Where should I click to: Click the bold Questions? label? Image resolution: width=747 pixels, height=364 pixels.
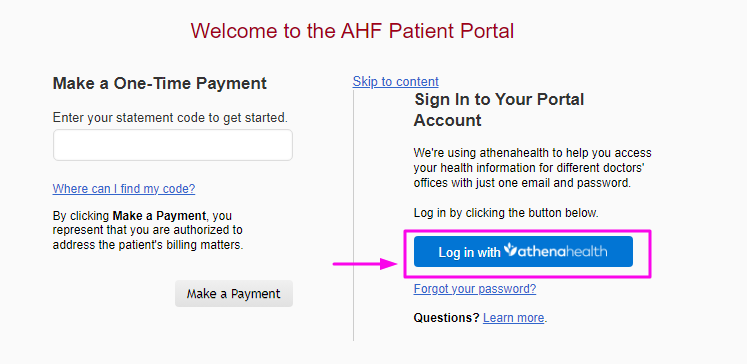[446, 318]
